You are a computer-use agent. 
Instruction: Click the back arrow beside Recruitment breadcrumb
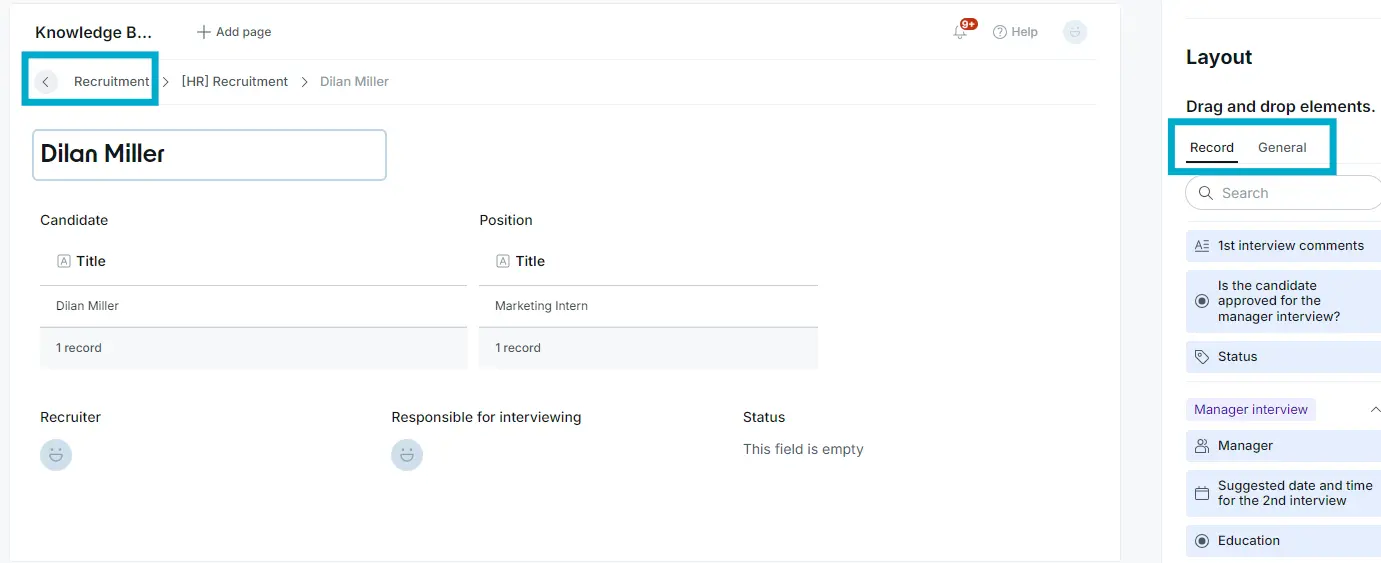click(45, 82)
